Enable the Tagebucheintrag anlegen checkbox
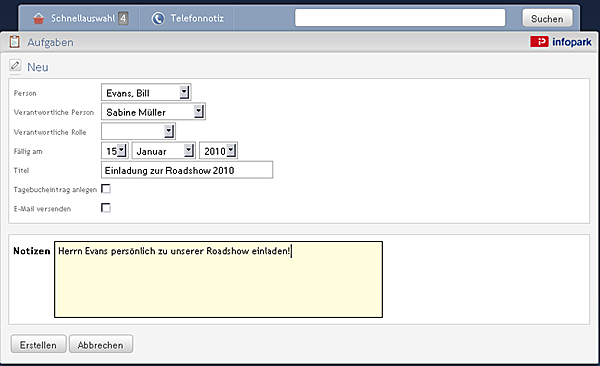This screenshot has height=366, width=600. [x=106, y=189]
